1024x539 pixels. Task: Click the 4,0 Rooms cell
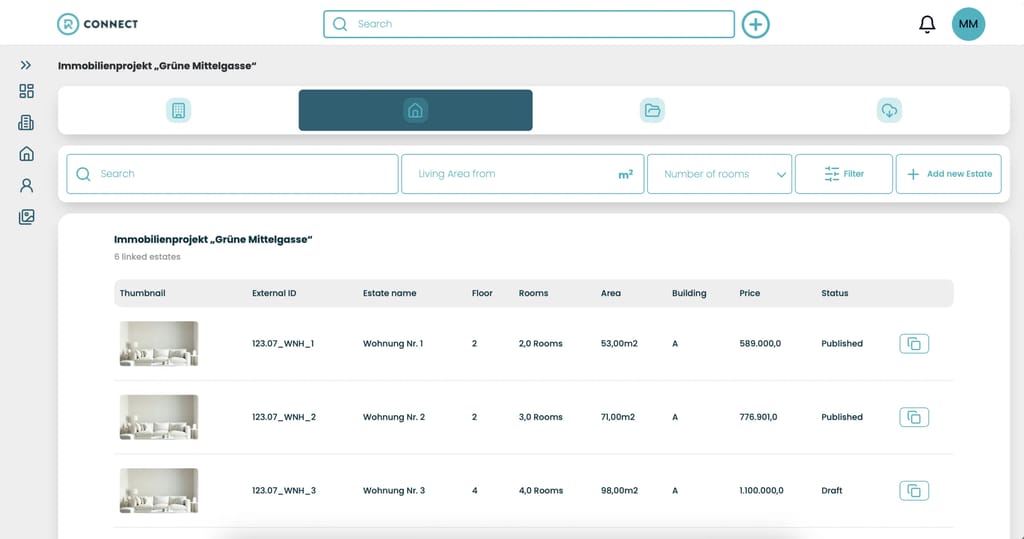point(541,491)
